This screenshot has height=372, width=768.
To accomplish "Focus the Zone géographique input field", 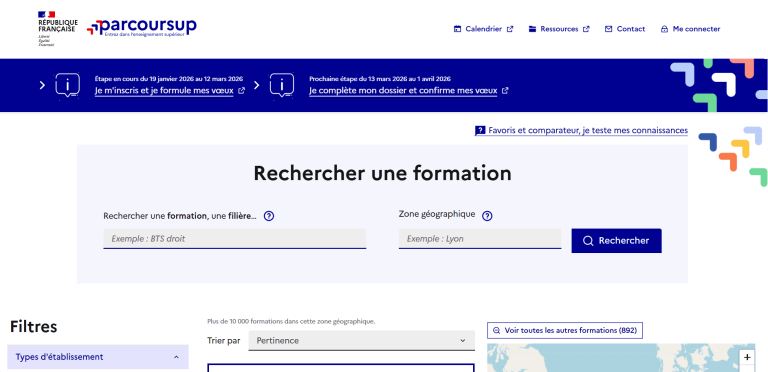I will [480, 239].
